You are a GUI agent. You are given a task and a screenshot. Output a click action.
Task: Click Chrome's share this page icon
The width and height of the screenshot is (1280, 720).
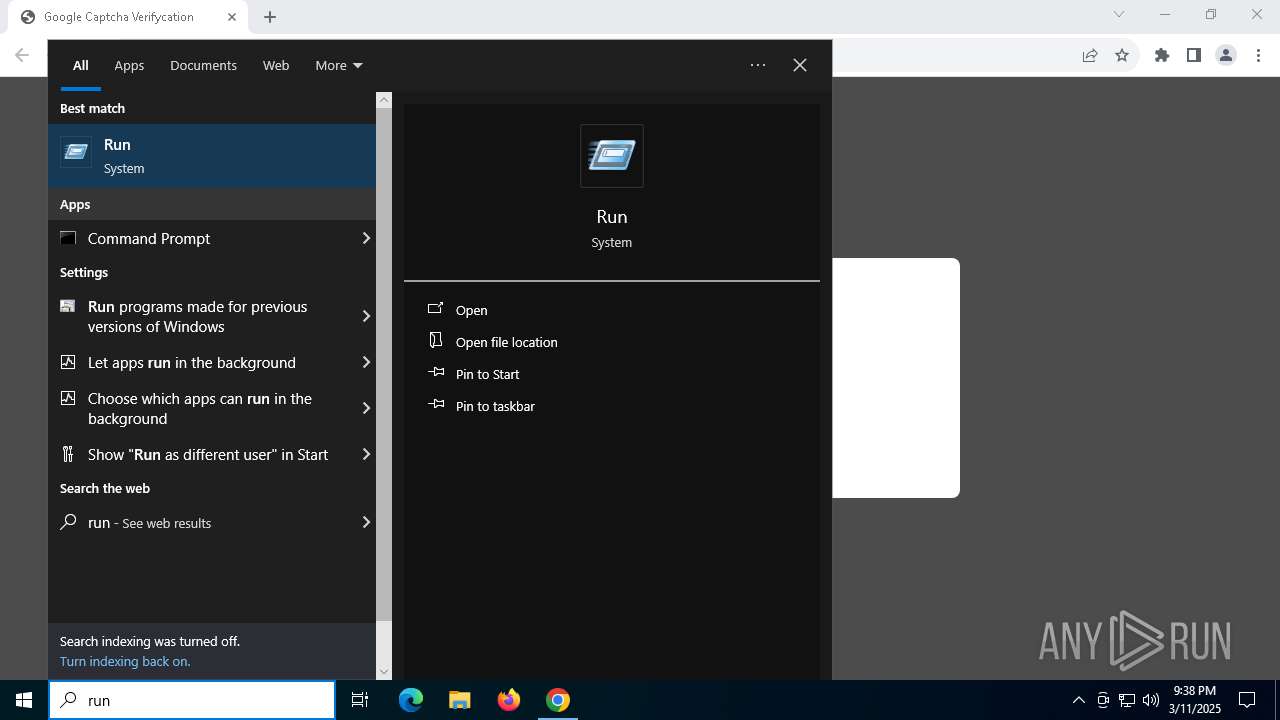point(1090,55)
